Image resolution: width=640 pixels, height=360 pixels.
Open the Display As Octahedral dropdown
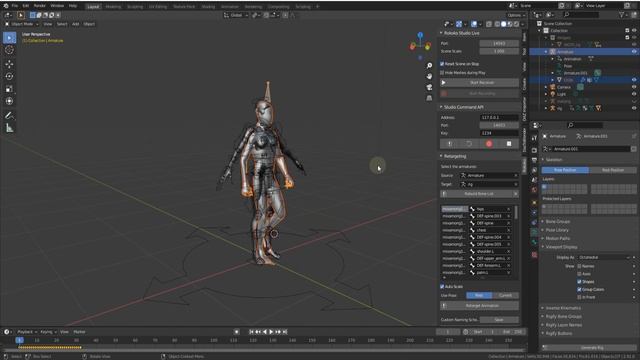coord(604,258)
